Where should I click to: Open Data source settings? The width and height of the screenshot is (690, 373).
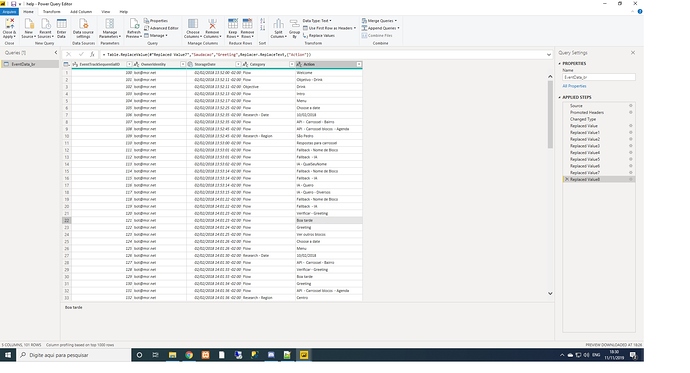point(83,29)
